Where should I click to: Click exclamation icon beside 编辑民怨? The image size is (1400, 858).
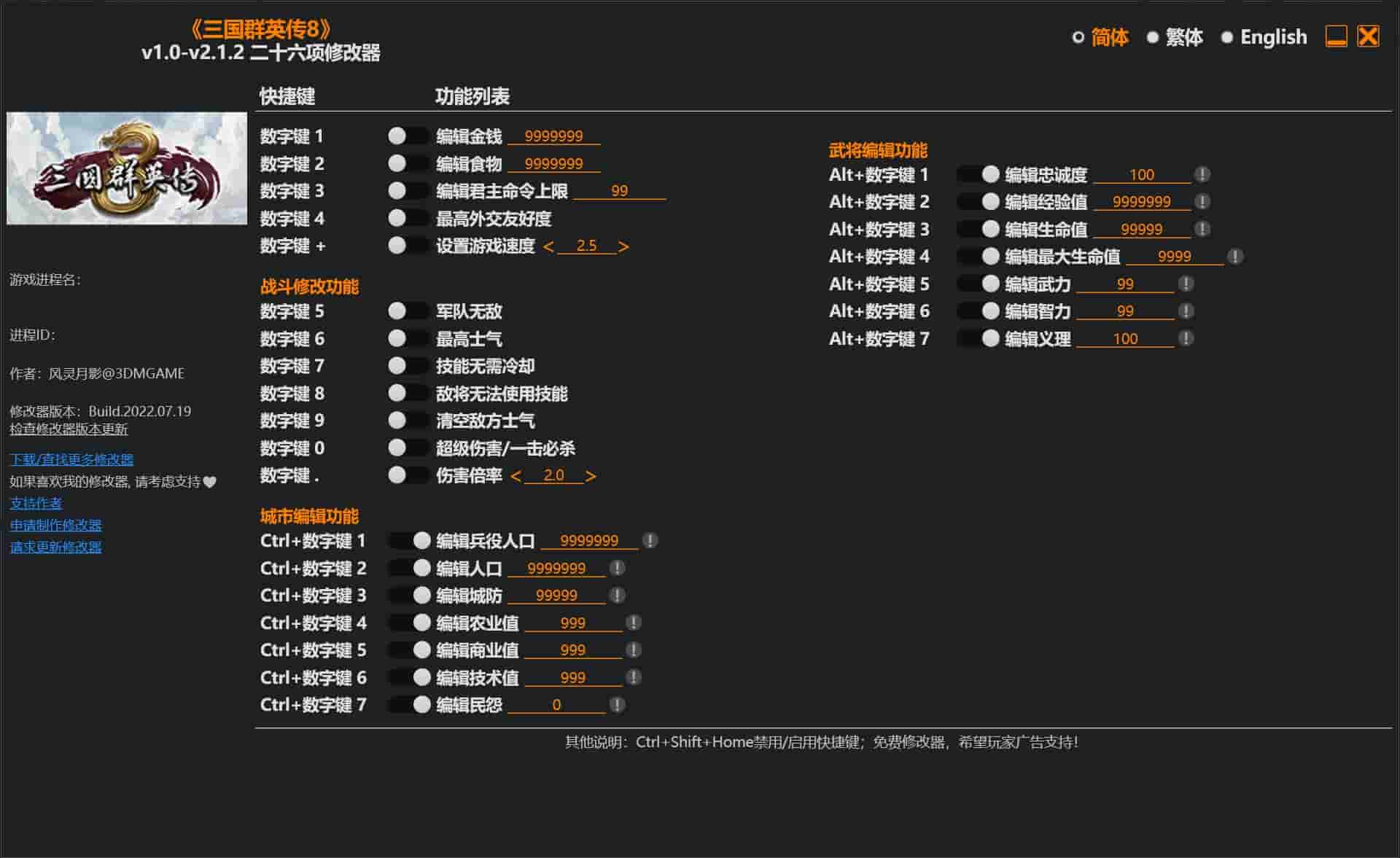click(617, 705)
